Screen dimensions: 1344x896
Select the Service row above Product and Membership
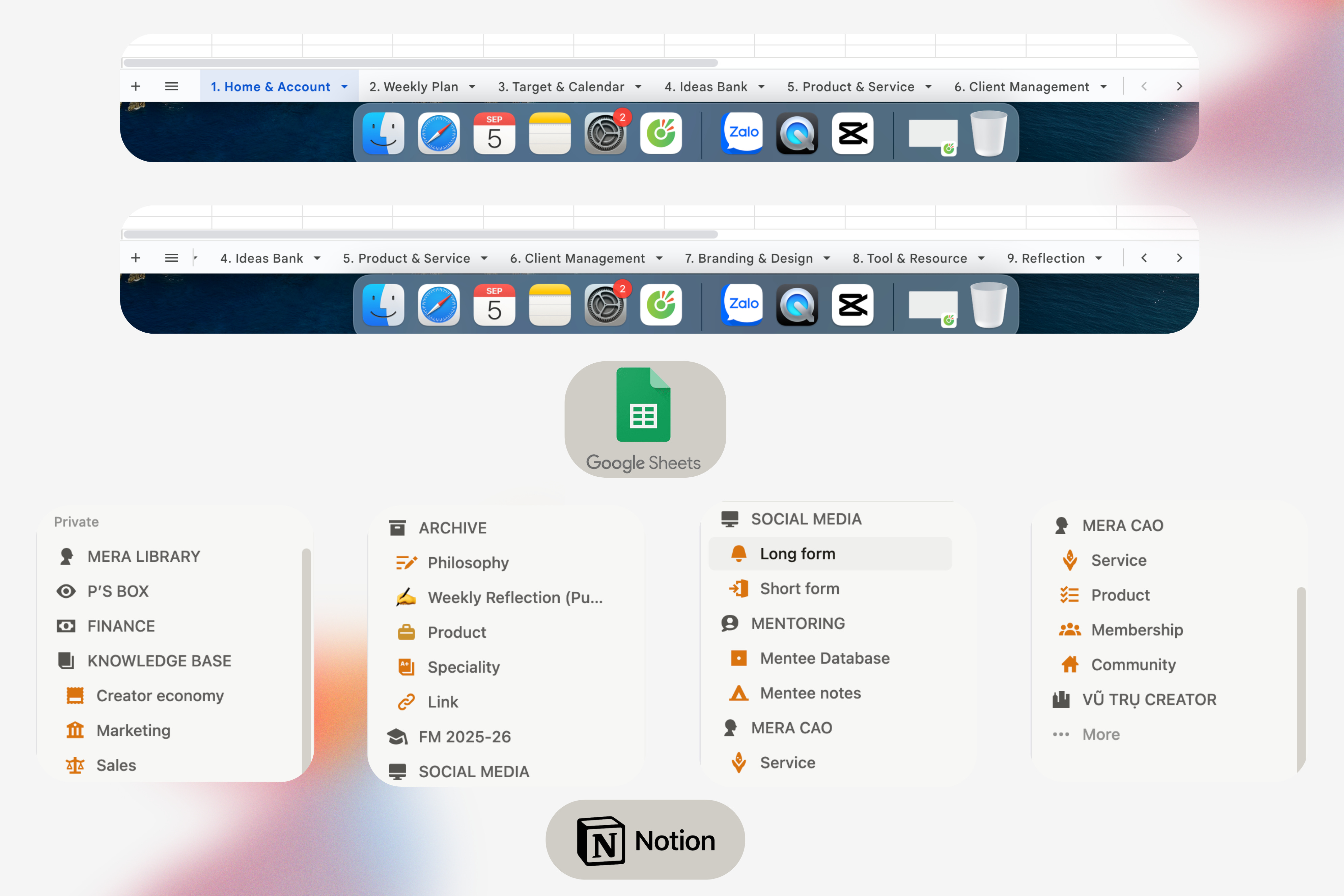click(x=1119, y=560)
